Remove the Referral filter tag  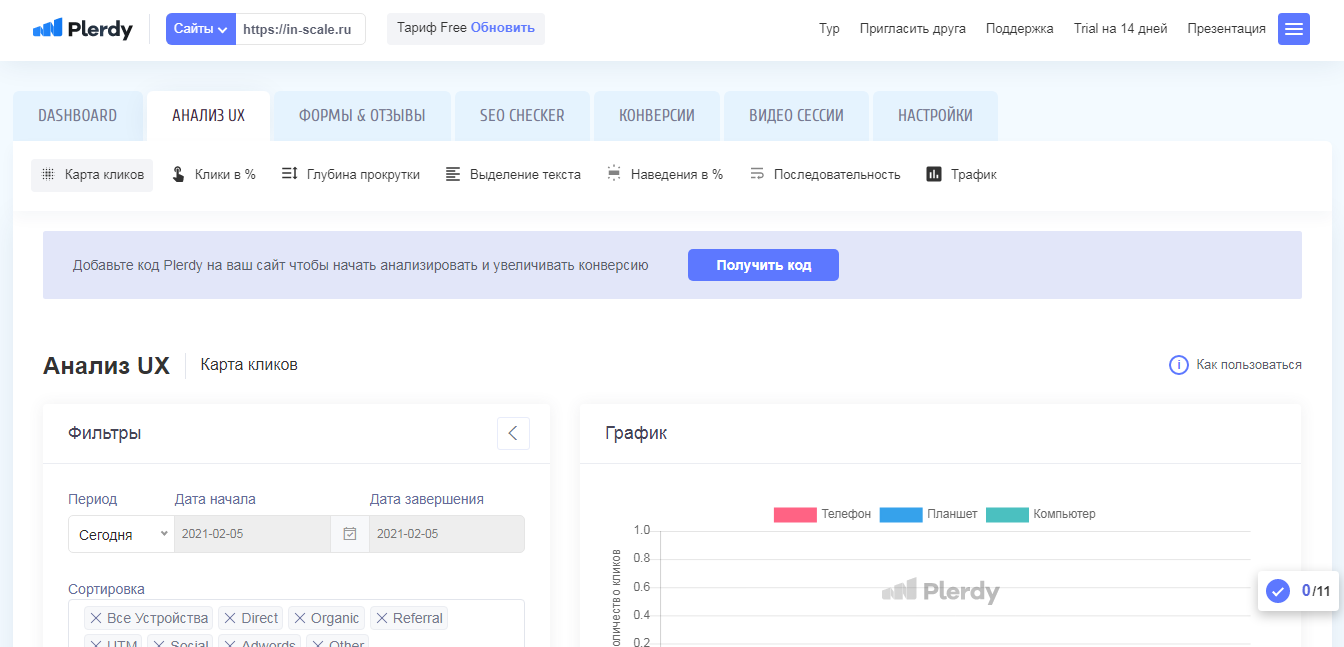382,618
